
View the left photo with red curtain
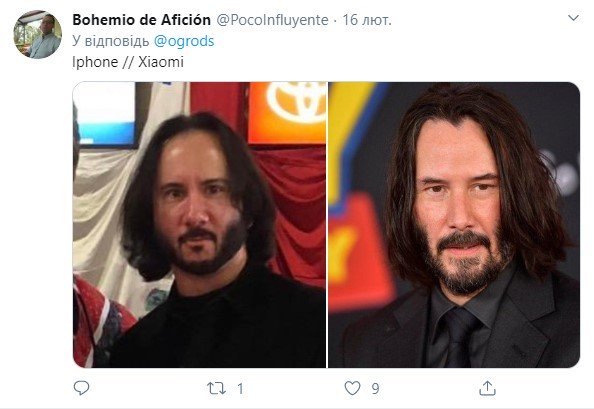point(199,225)
